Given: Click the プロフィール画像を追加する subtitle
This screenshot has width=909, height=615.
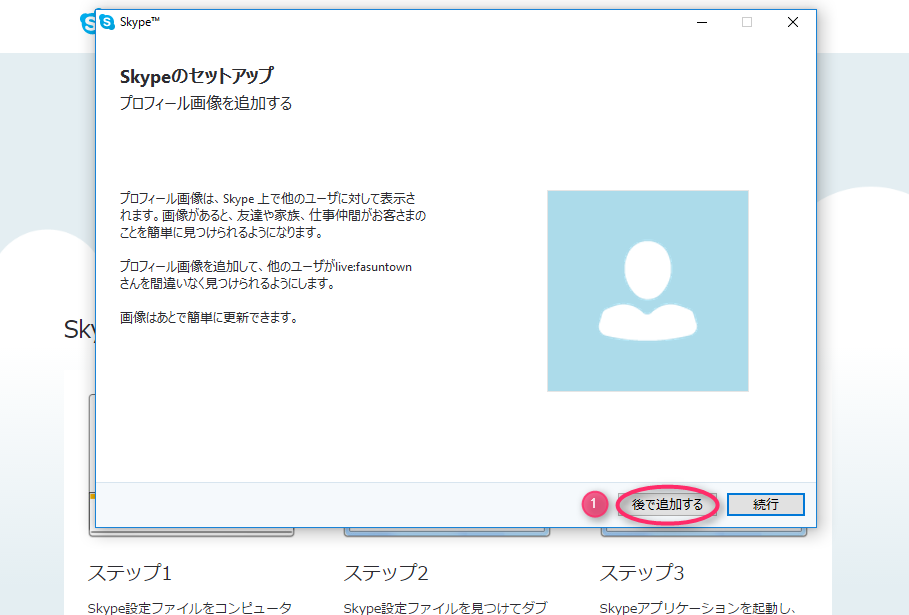Looking at the screenshot, I should click(206, 103).
